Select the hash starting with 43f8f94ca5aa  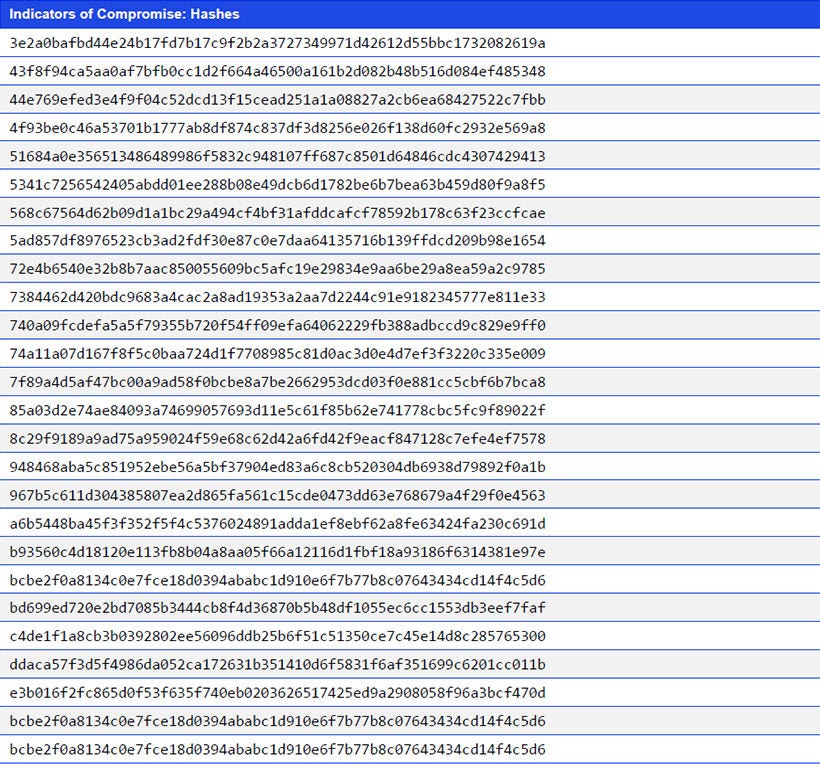278,71
